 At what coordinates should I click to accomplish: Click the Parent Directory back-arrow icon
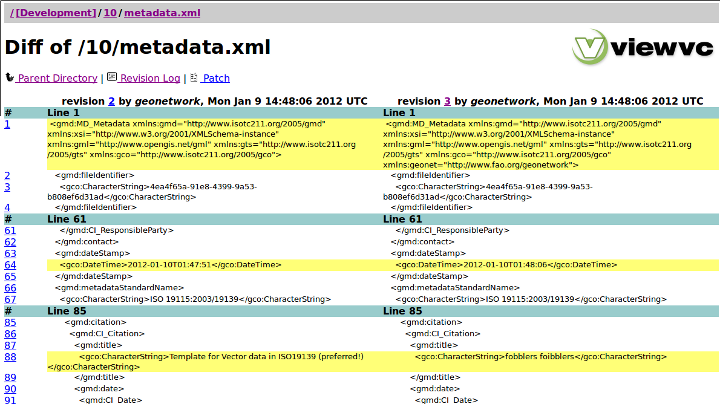tap(10, 78)
